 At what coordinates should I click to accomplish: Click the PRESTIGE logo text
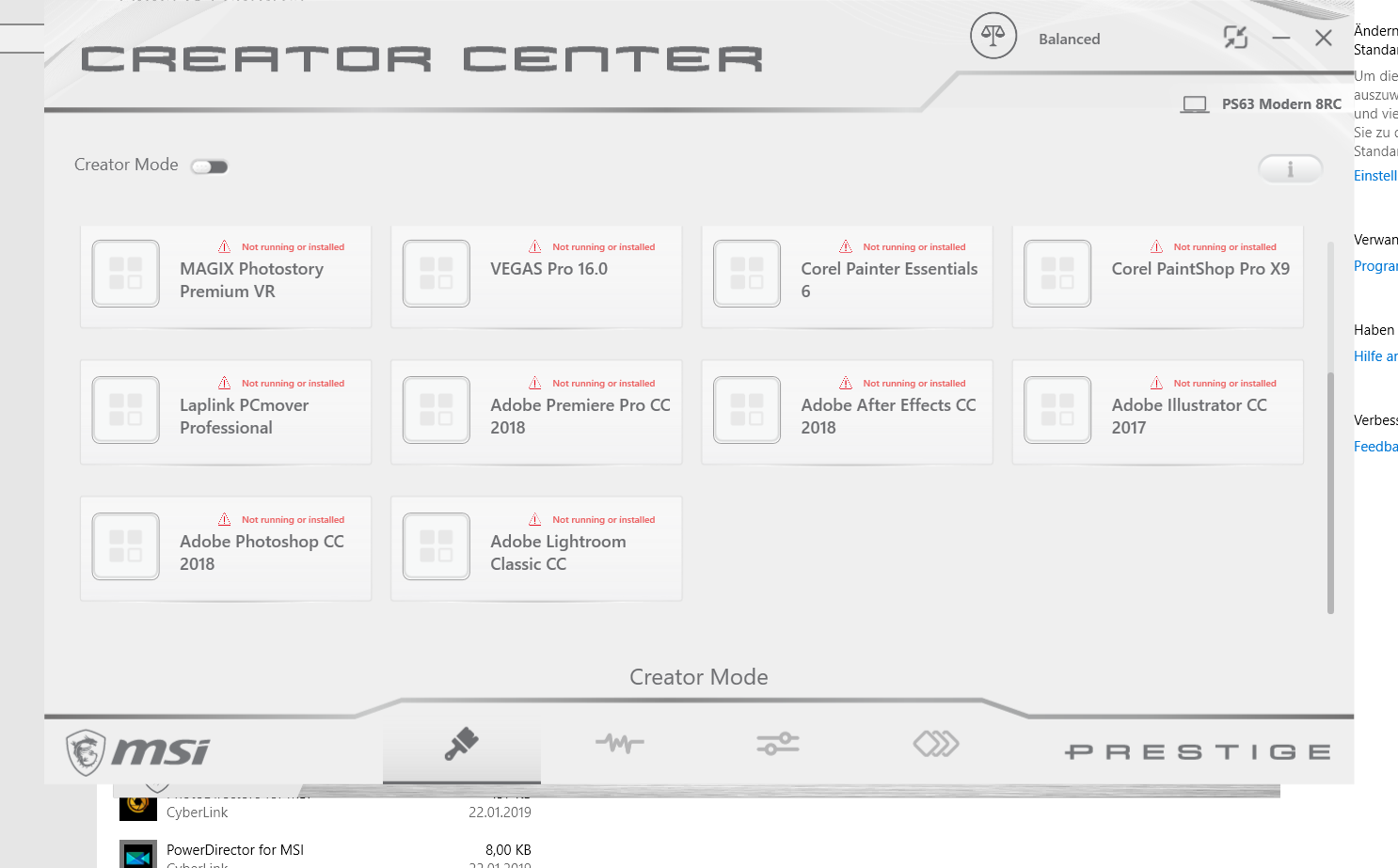tap(1198, 752)
